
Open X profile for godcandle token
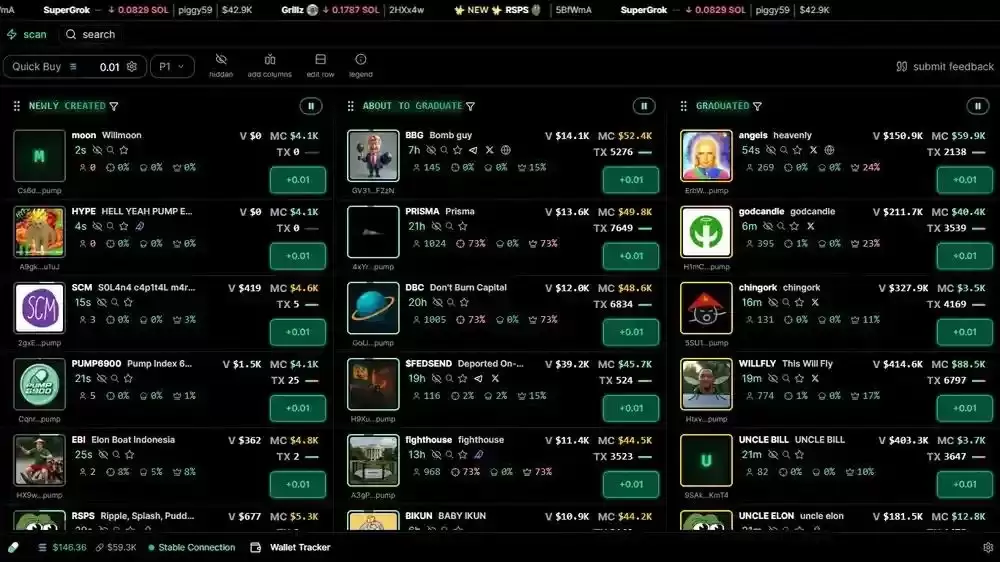click(810, 226)
